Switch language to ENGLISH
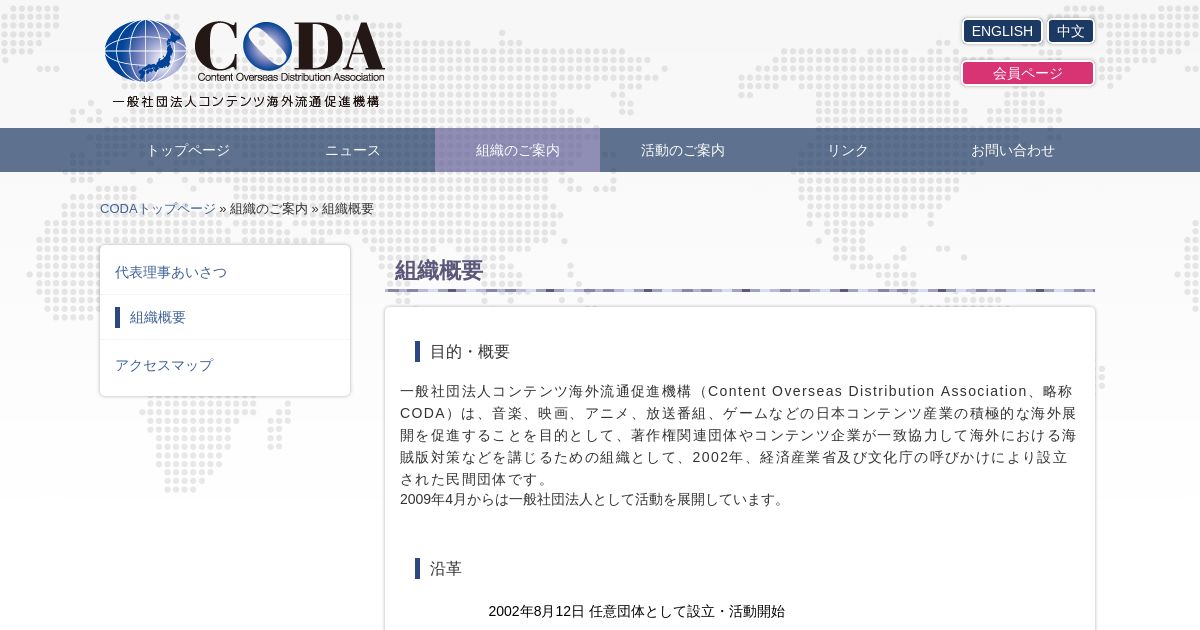The image size is (1200, 630). point(1002,31)
